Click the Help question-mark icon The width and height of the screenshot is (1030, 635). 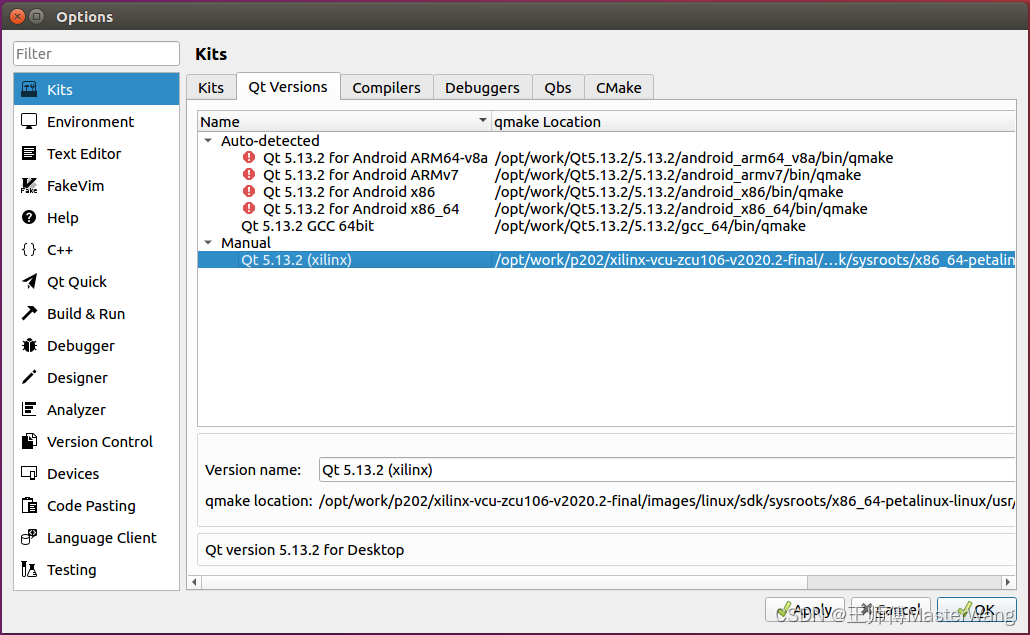(x=29, y=217)
